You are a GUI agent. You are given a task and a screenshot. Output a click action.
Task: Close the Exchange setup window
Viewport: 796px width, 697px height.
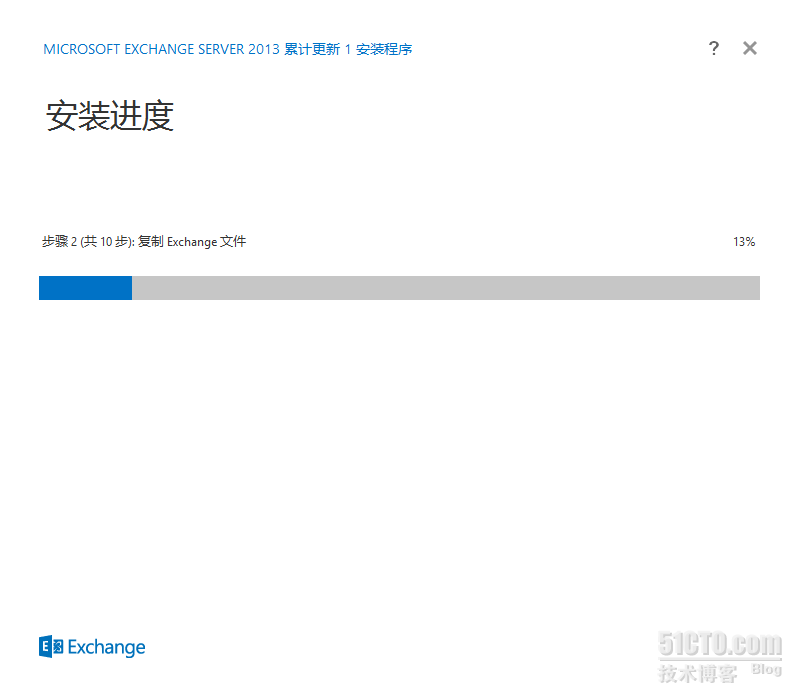tap(750, 48)
